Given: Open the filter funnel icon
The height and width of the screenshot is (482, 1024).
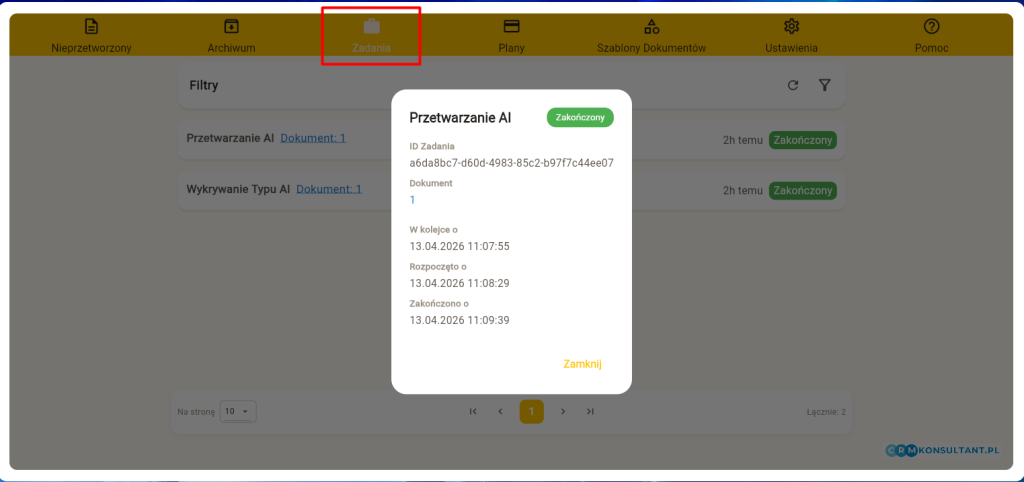Looking at the screenshot, I should point(824,86).
